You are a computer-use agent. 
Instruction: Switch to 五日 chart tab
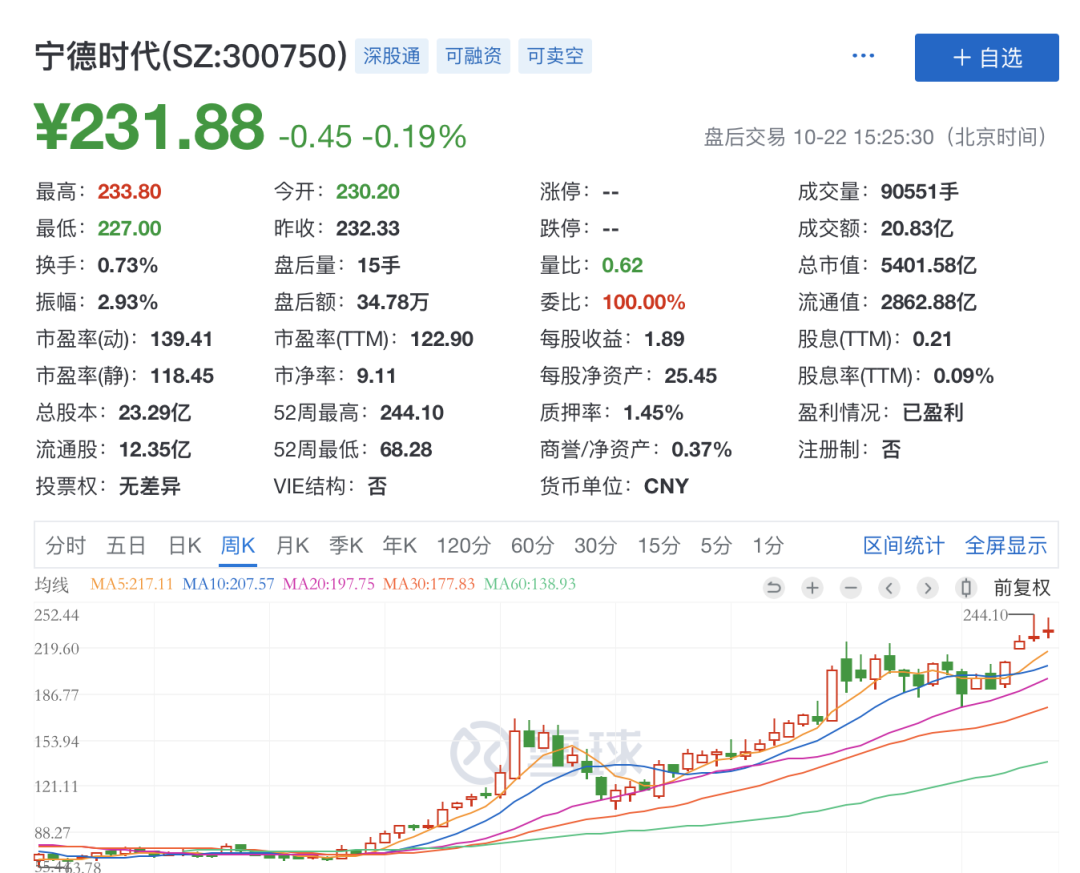tap(126, 546)
